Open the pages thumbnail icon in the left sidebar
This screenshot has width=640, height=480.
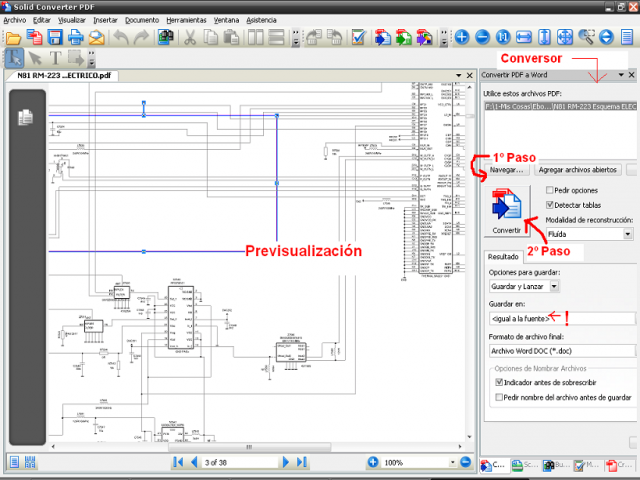pos(25,118)
